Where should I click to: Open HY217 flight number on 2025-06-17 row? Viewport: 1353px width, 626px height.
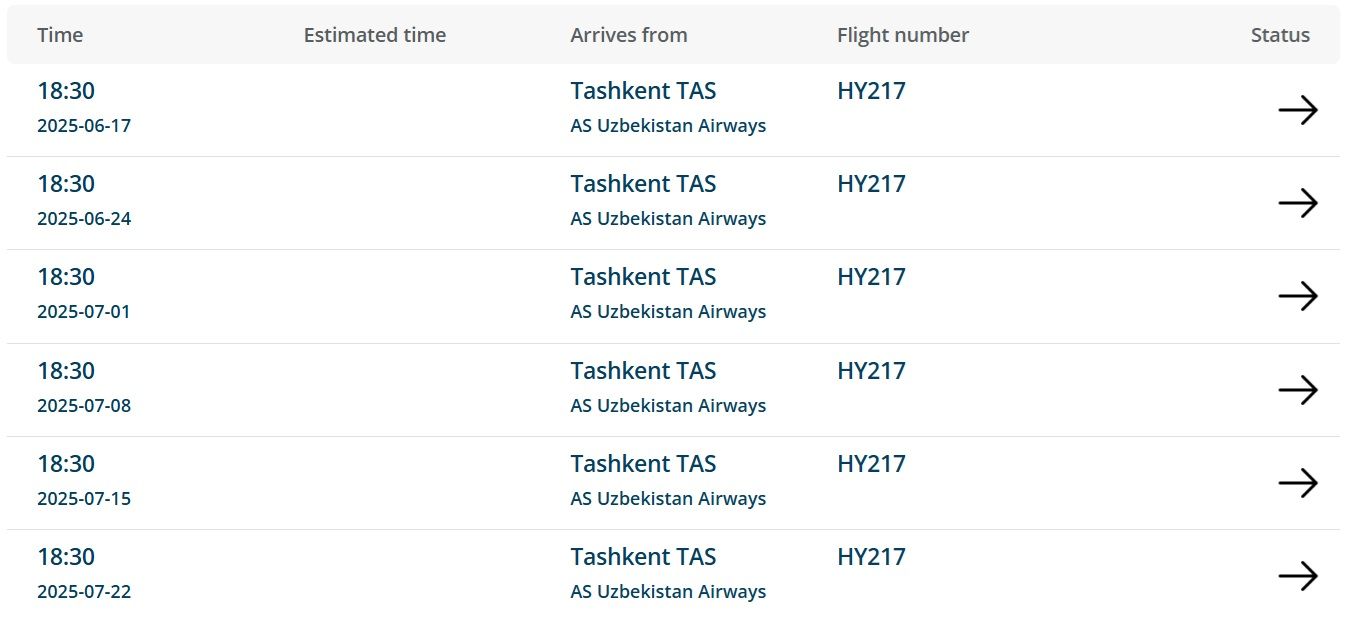click(871, 91)
